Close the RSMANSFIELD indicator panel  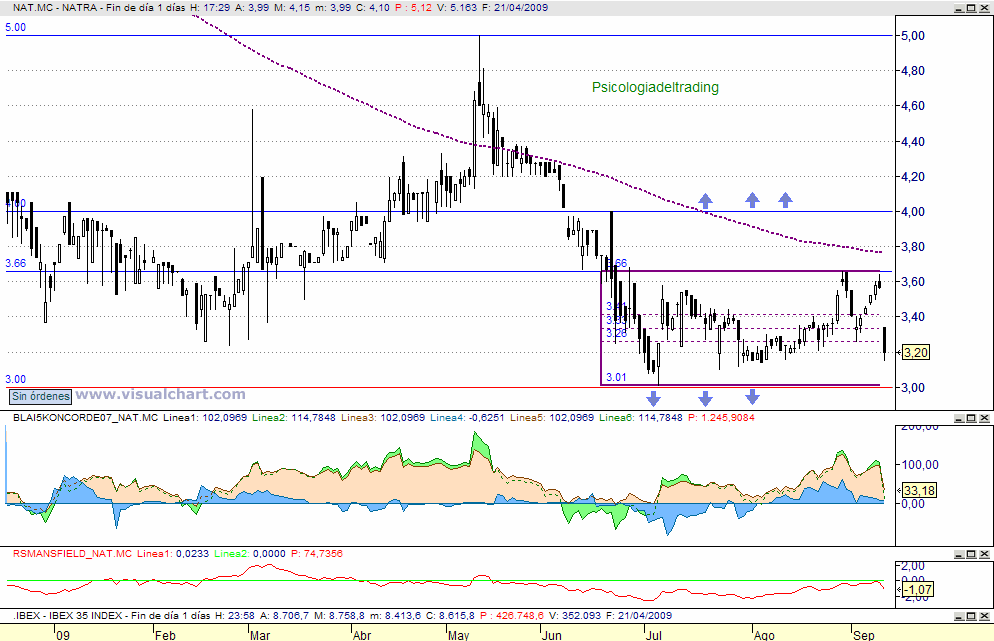pos(984,554)
